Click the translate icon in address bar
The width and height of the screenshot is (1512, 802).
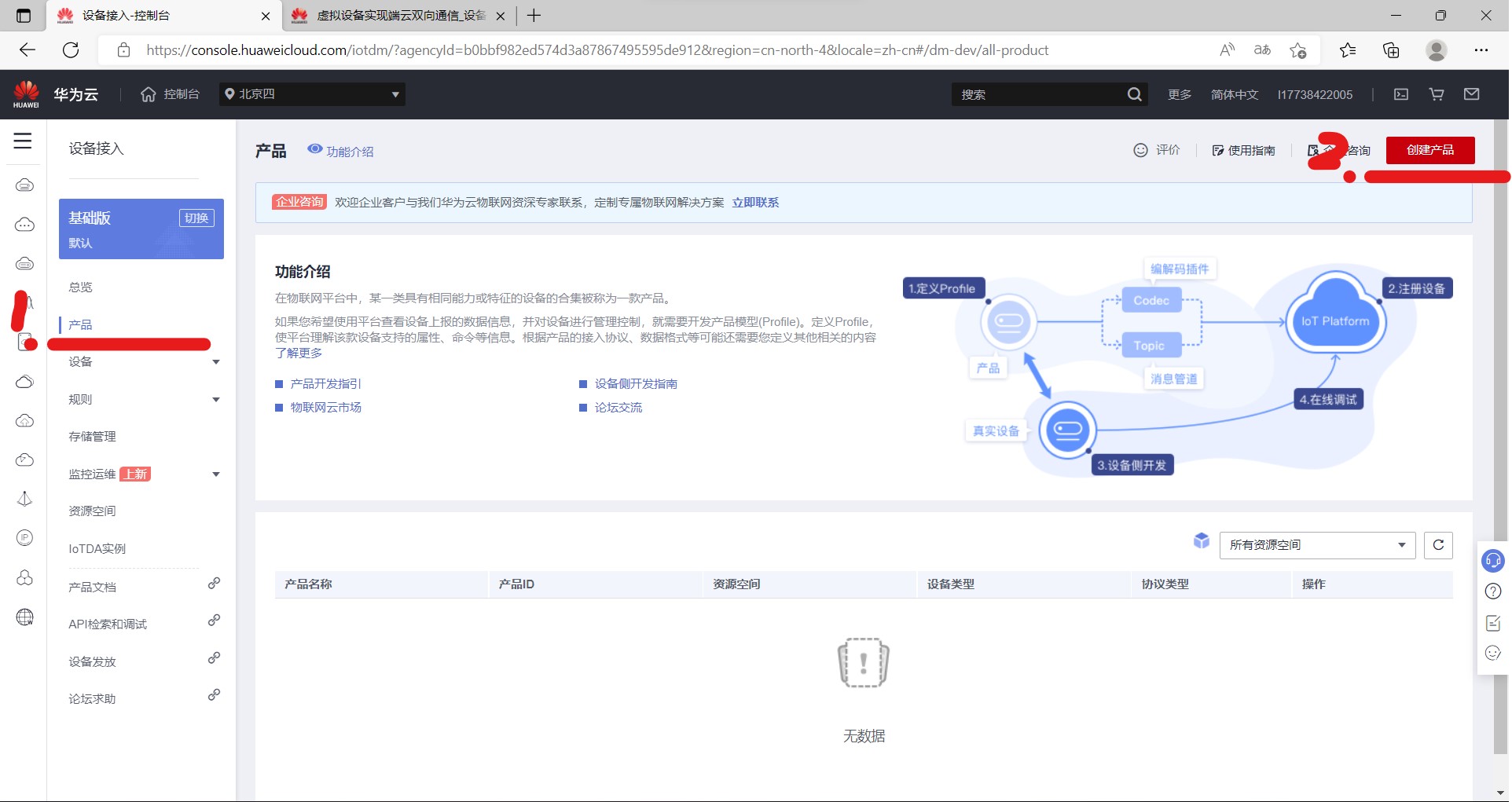[x=1262, y=50]
